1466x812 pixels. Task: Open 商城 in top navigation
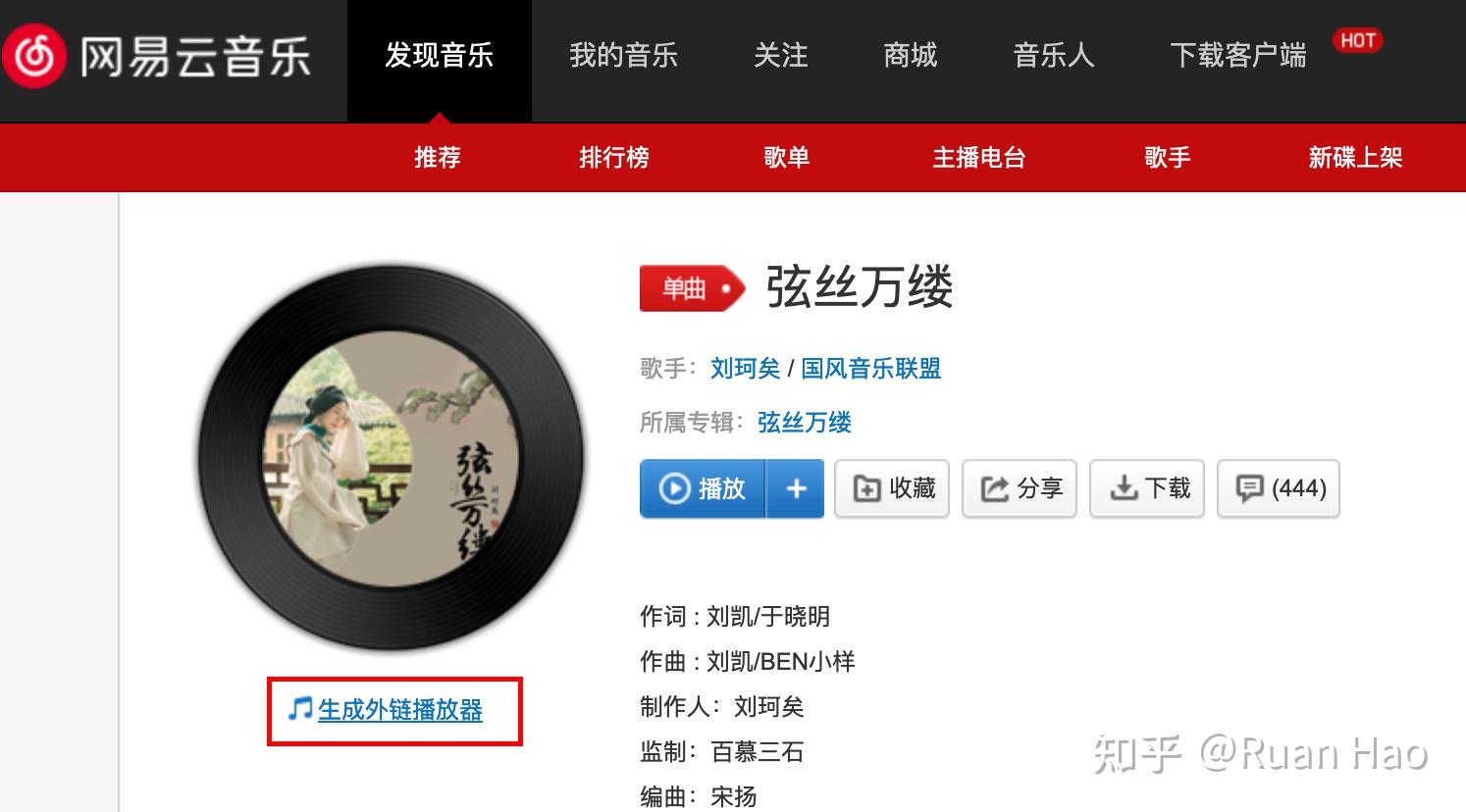pos(911,56)
